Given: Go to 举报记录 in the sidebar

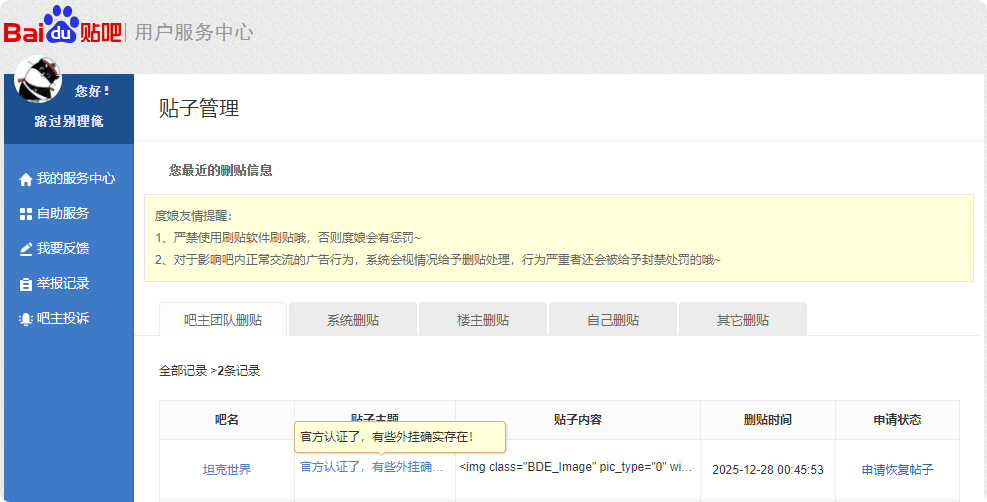Looking at the screenshot, I should coord(63,283).
